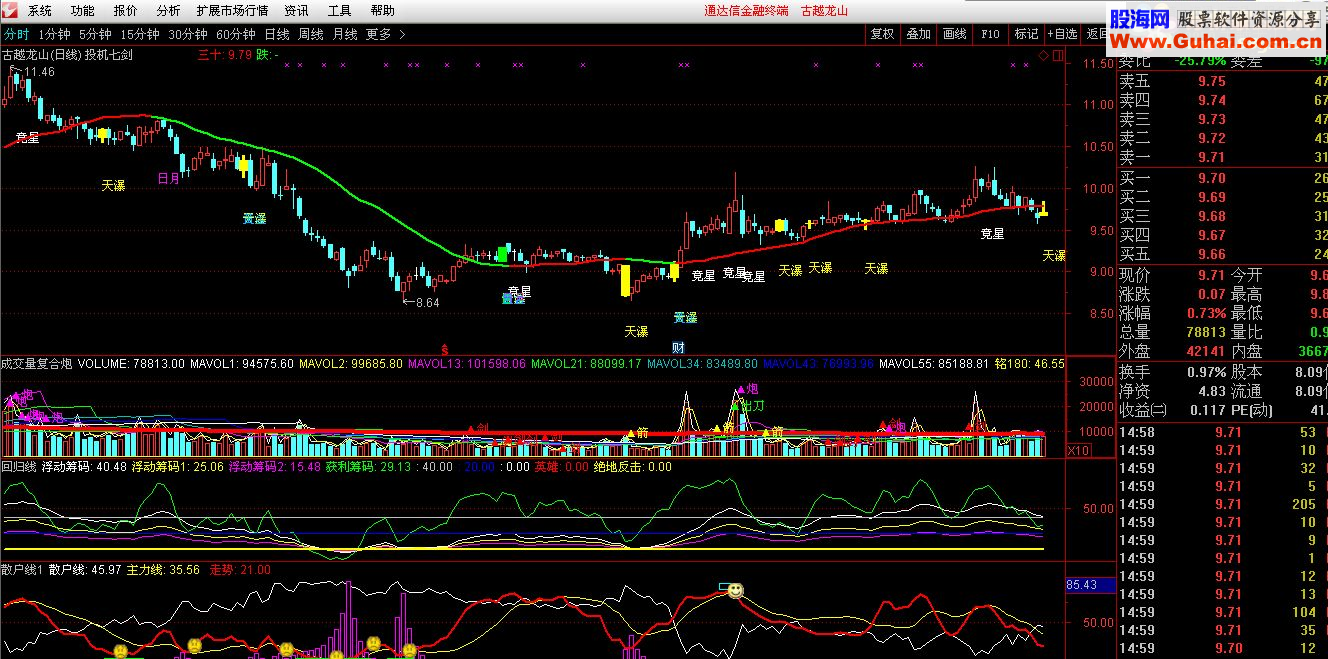Screen dimensions: 1328x659
Task: Click the MAVOL1: 94575.60 readout
Action: click(x=242, y=363)
